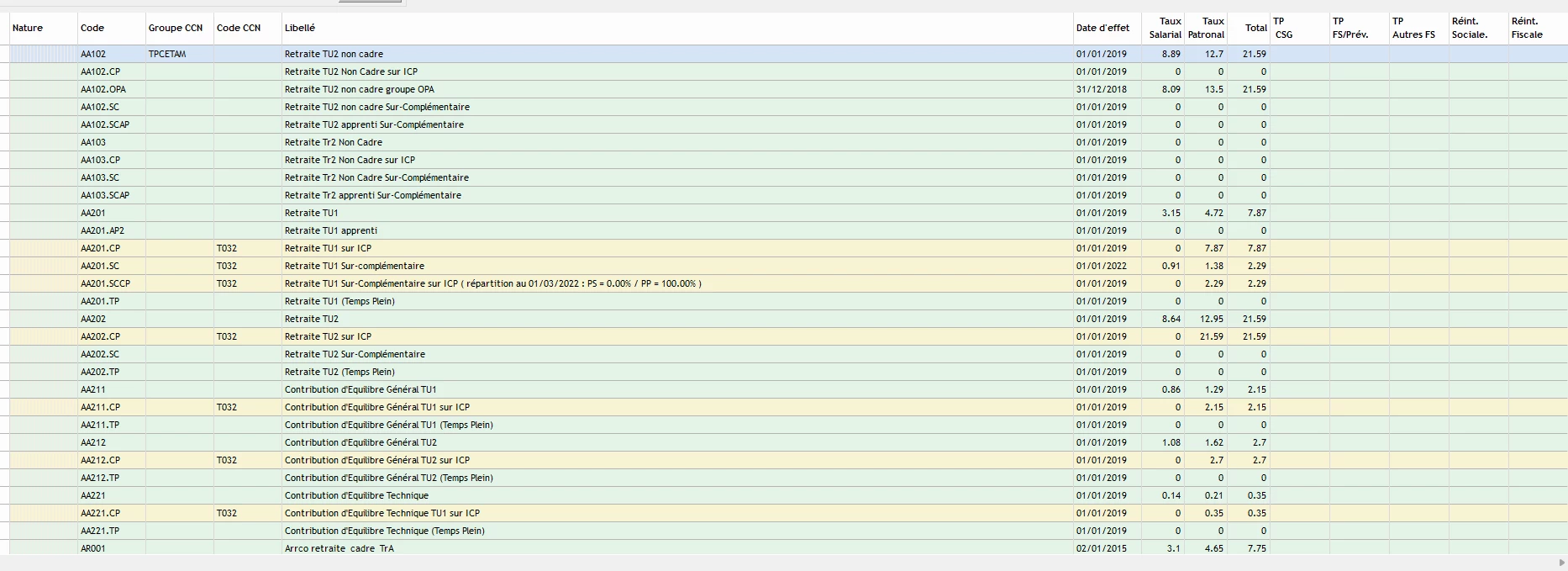Click Taux Salarial 3.15 in AA201 row
This screenshot has height=571, width=1568.
1171,213
